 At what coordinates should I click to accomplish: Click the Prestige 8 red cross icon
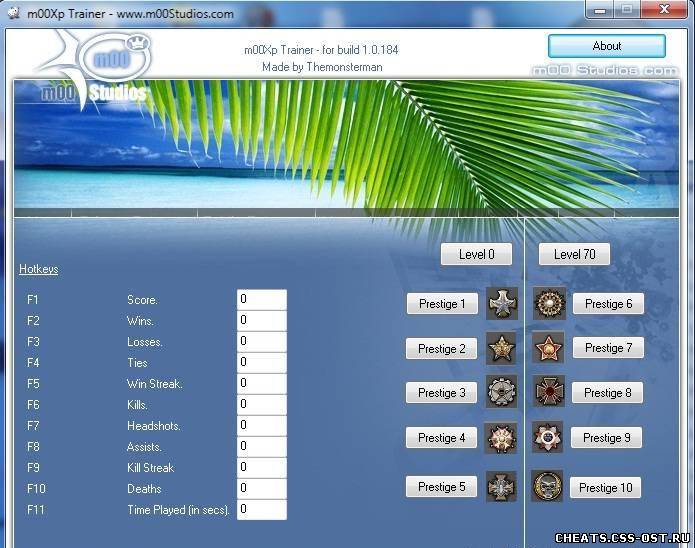tap(548, 392)
